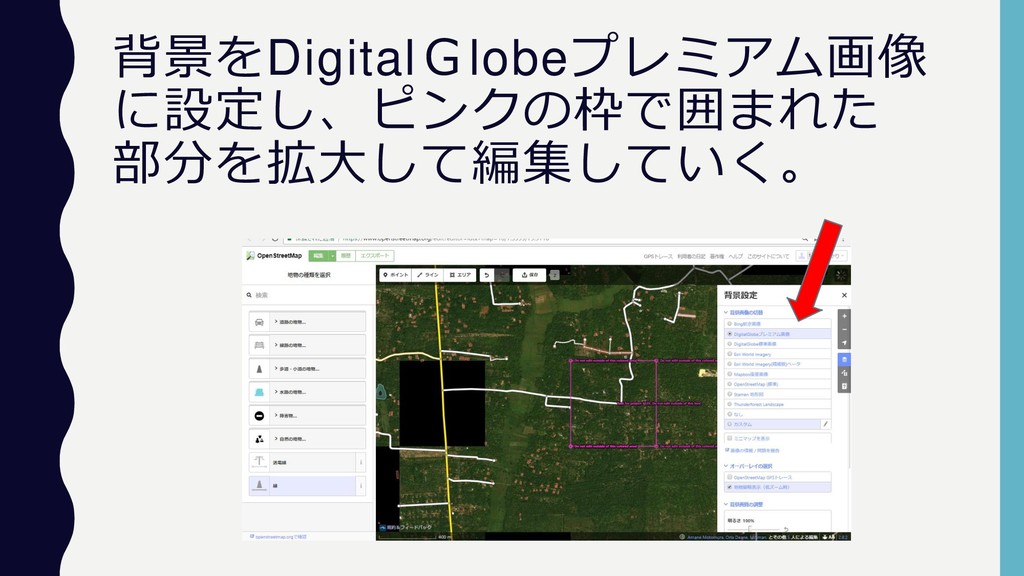Click the OpenStreetMap logo
Image resolution: width=1024 pixels, height=576 pixels.
274,256
